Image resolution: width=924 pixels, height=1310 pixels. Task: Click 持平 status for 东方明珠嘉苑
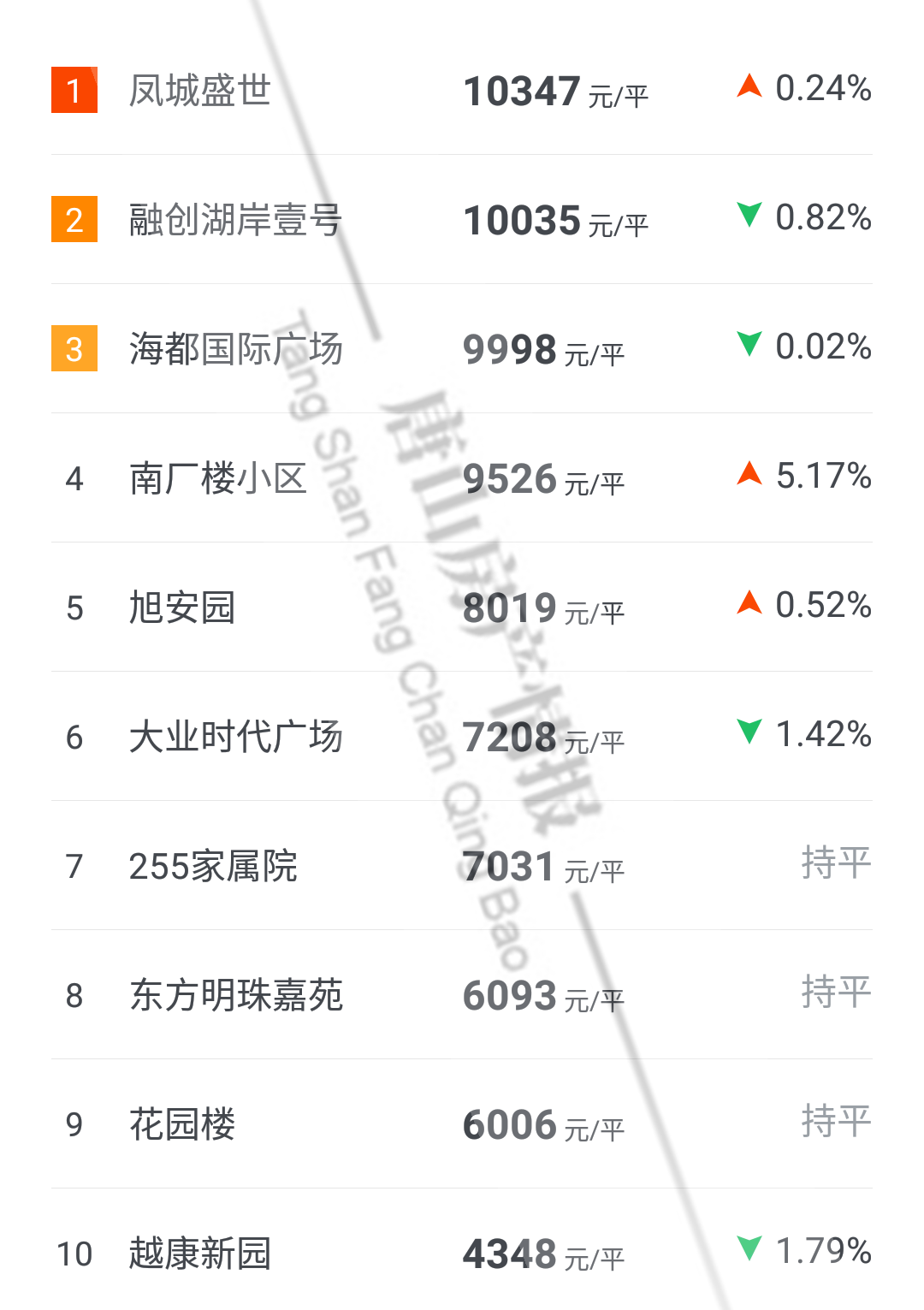click(836, 992)
